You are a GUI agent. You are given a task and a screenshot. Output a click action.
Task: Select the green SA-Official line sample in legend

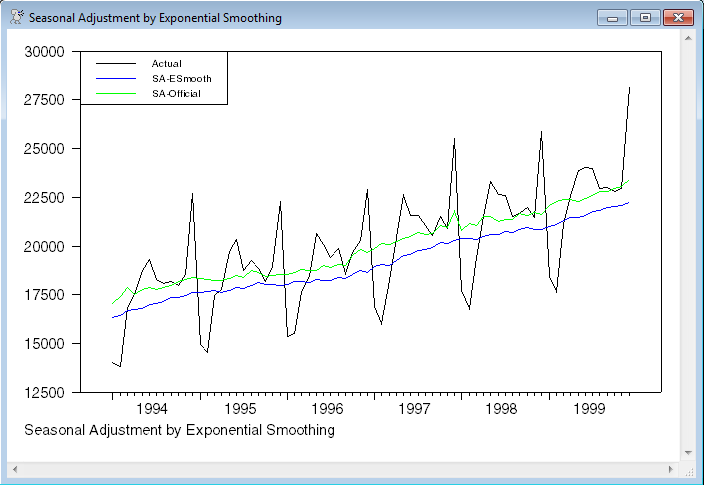coord(114,94)
